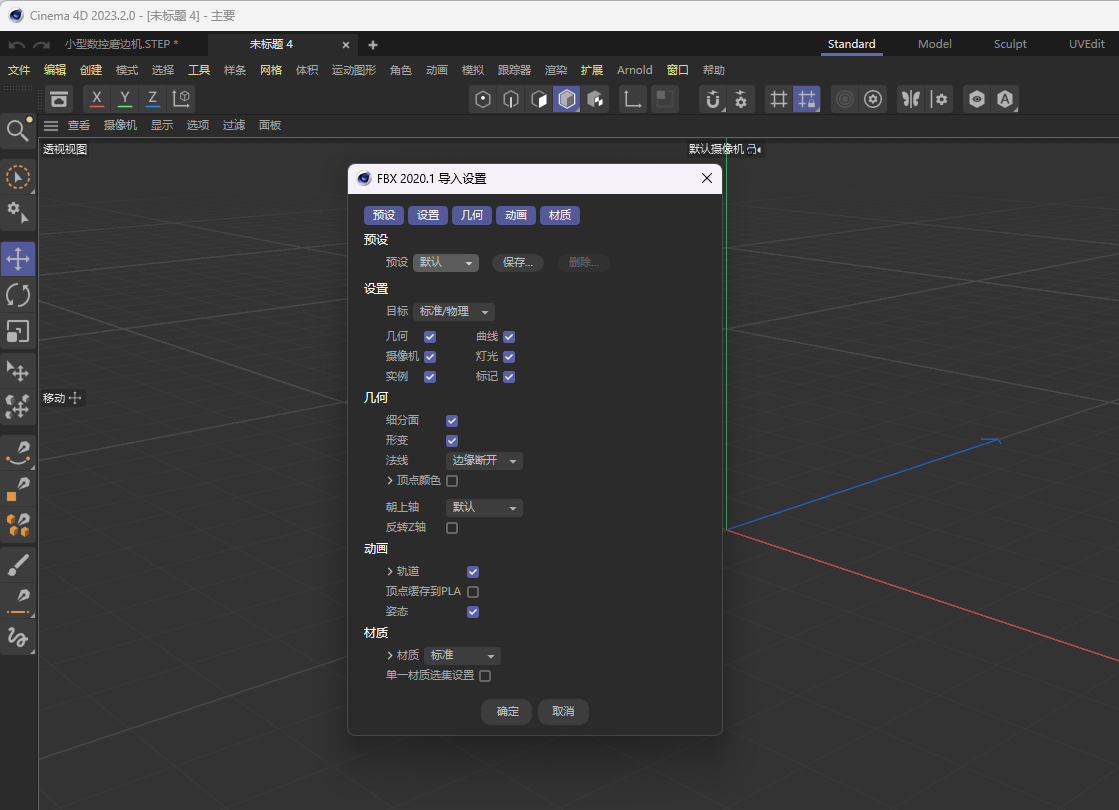
Task: Click the render settings gear-circle icon
Action: coord(873,99)
